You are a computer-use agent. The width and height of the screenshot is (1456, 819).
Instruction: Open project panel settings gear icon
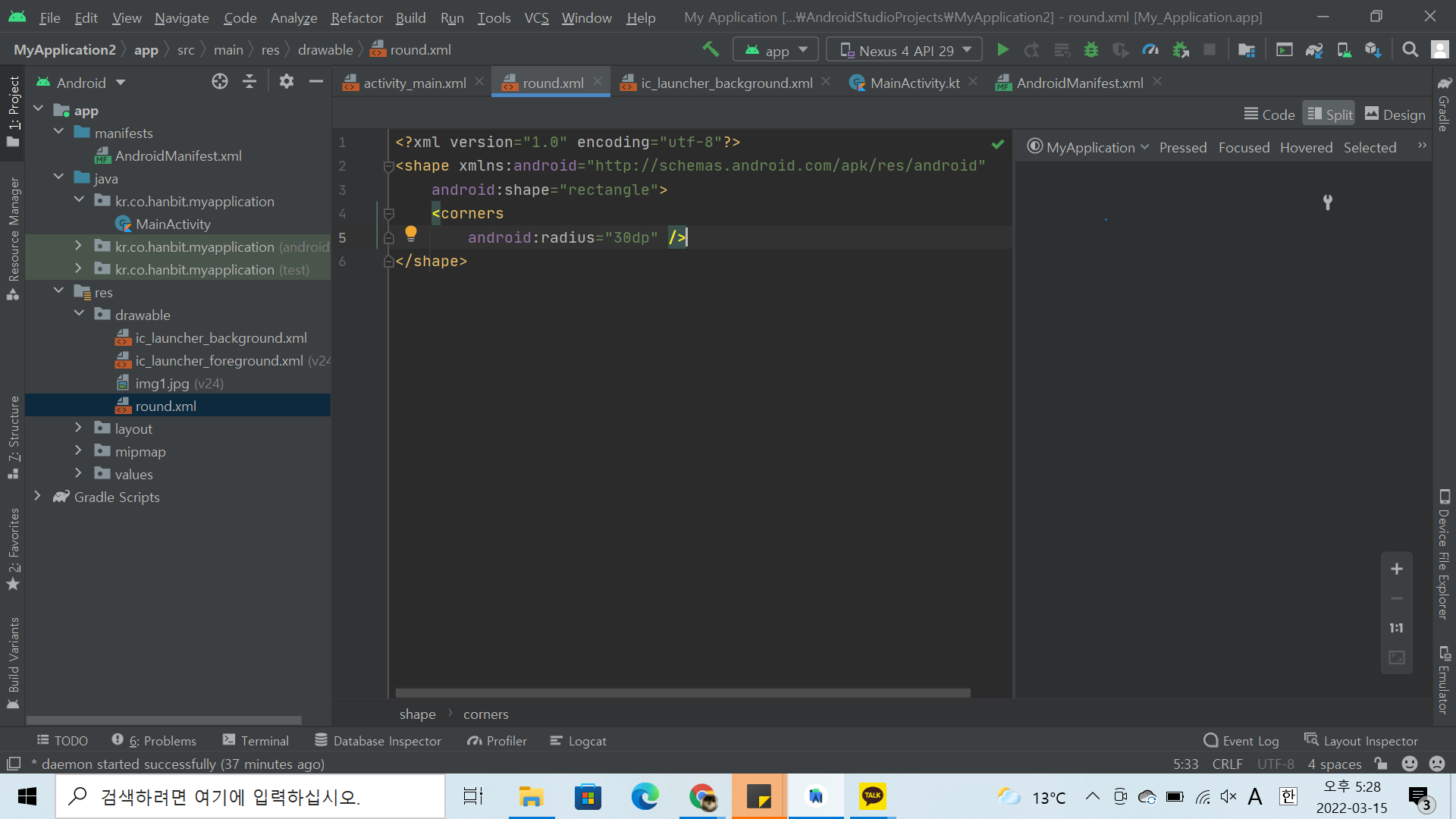tap(286, 82)
